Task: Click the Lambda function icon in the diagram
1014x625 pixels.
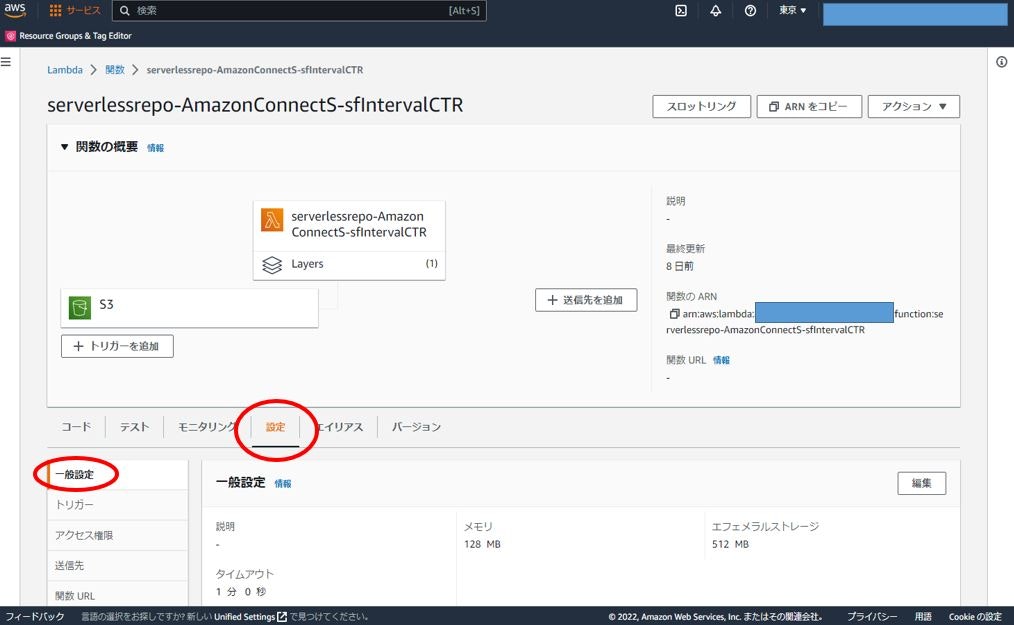Action: coord(272,220)
